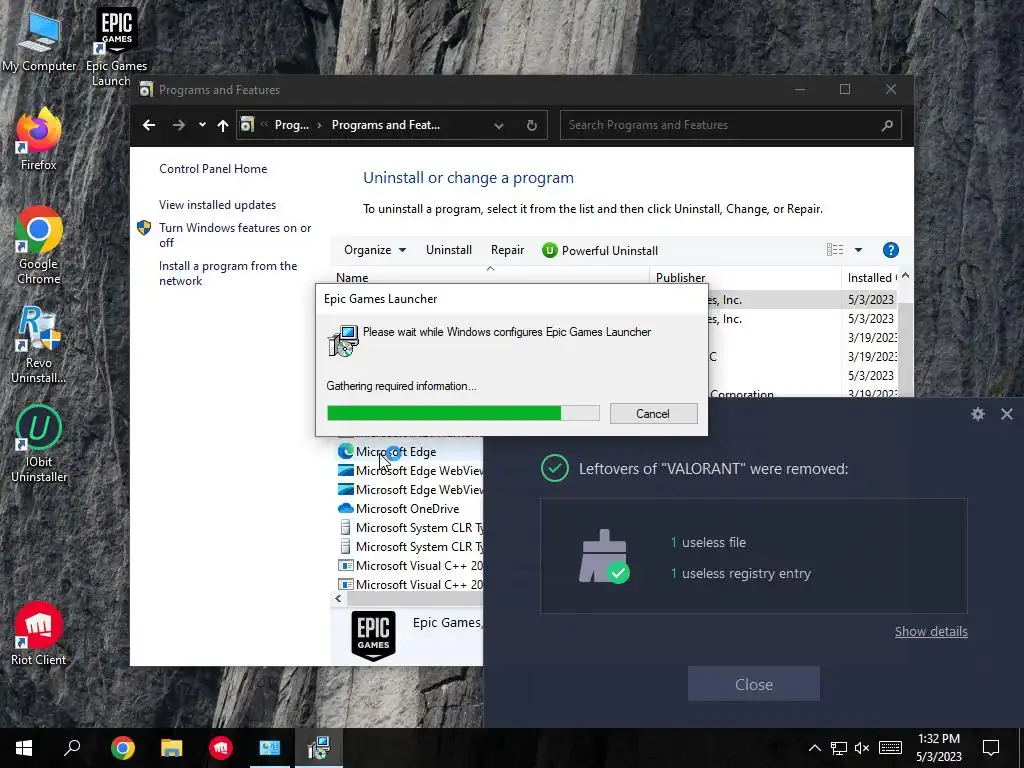The height and width of the screenshot is (768, 1024).
Task: Launch Firefox from the desktop
Action: (39, 140)
